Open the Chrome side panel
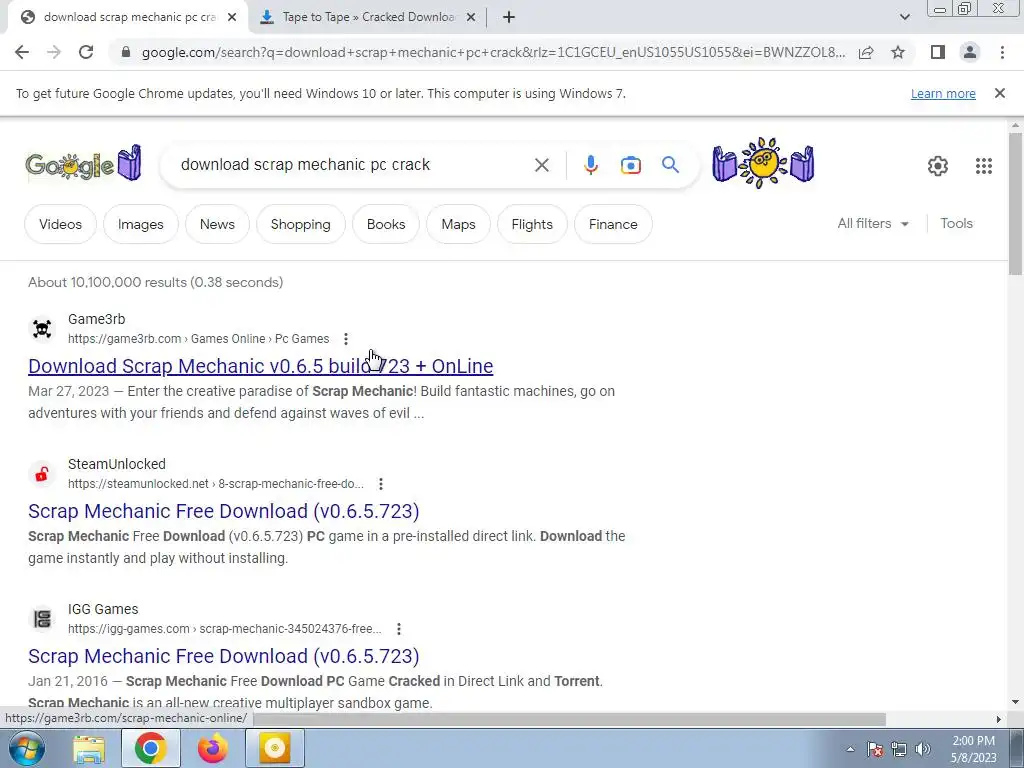 (938, 52)
